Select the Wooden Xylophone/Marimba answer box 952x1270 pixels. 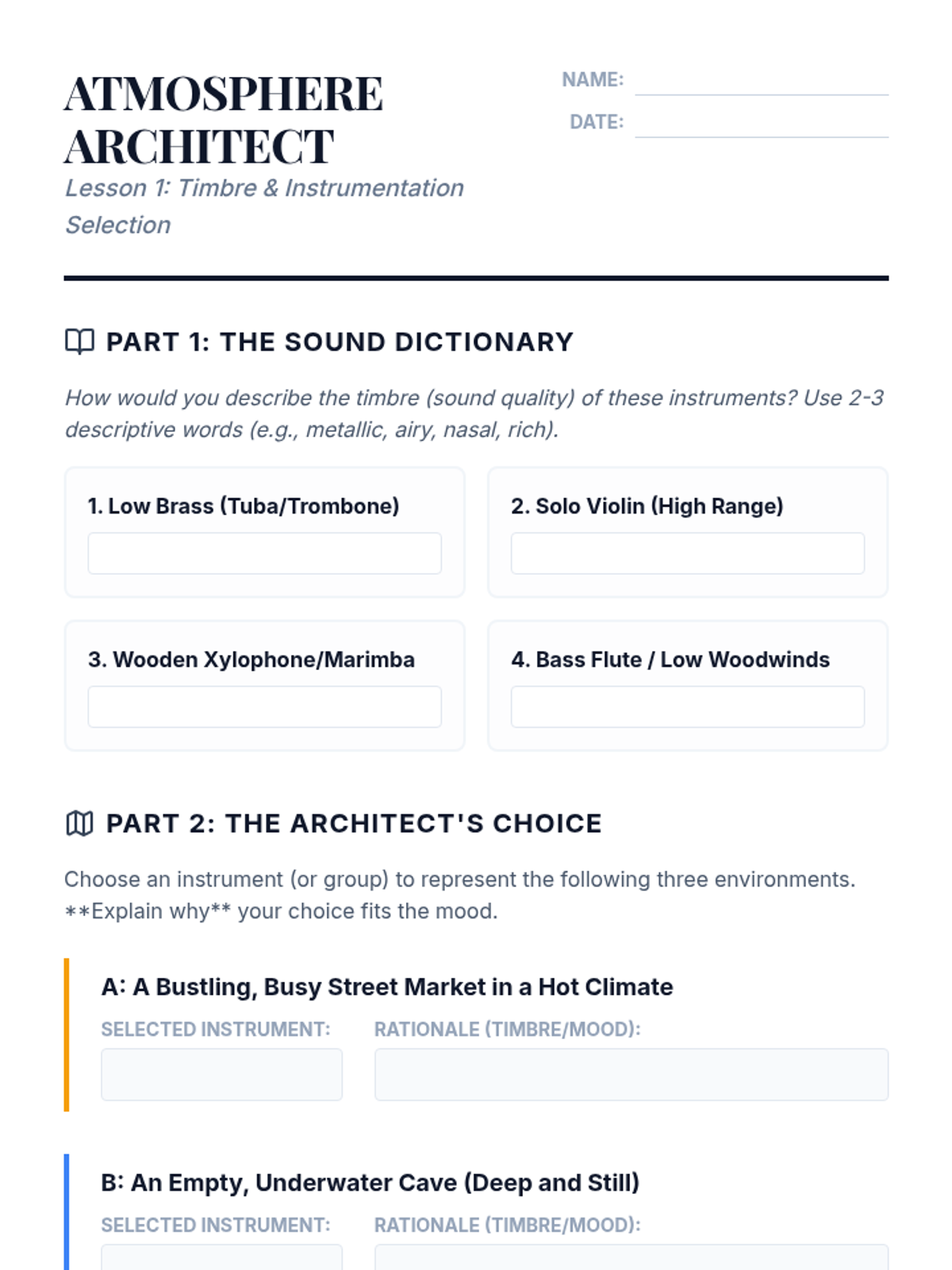(264, 706)
